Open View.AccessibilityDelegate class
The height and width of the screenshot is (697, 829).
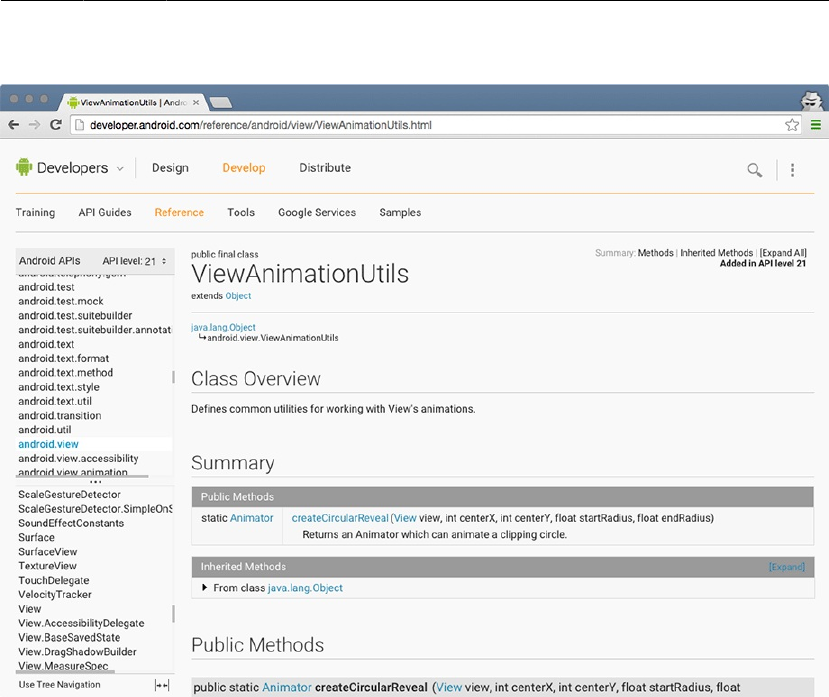tap(81, 623)
